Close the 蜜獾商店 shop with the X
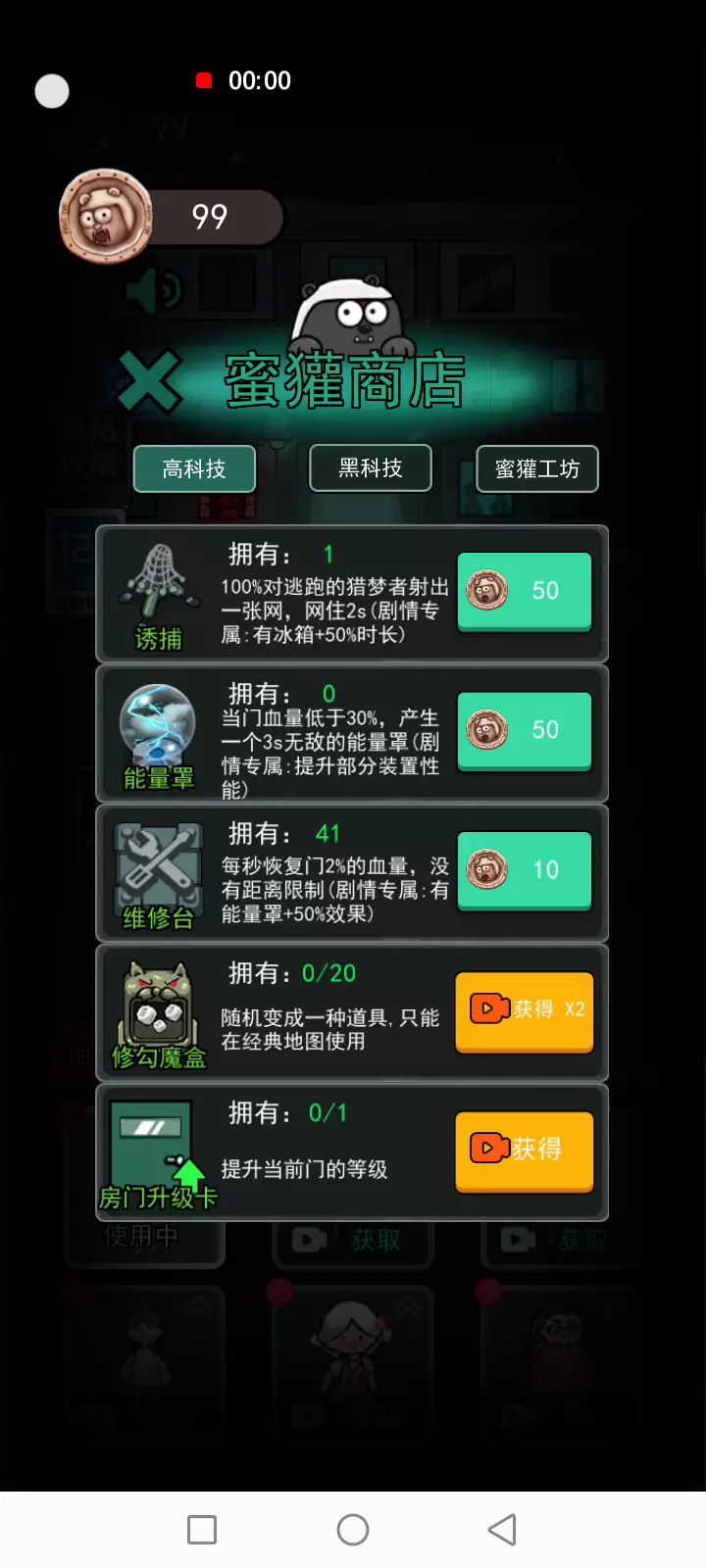This screenshot has height=1568, width=706. 149,380
